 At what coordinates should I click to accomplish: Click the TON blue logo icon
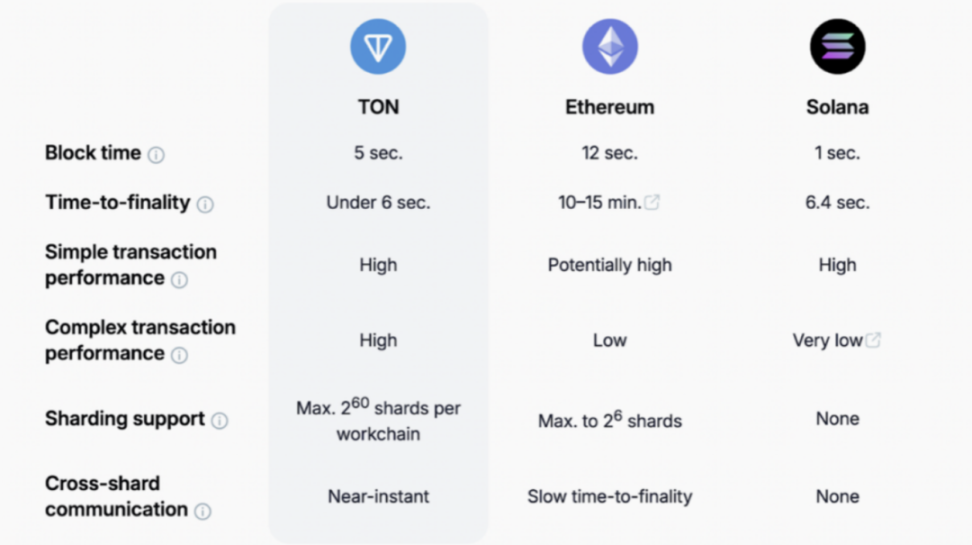(378, 47)
